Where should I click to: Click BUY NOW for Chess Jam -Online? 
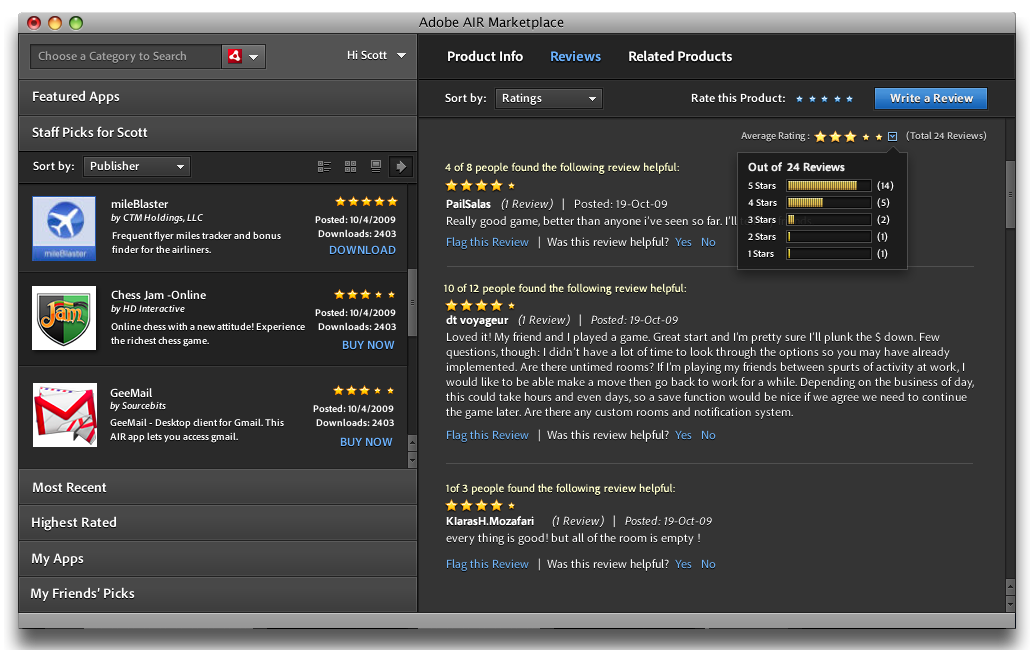tap(368, 345)
